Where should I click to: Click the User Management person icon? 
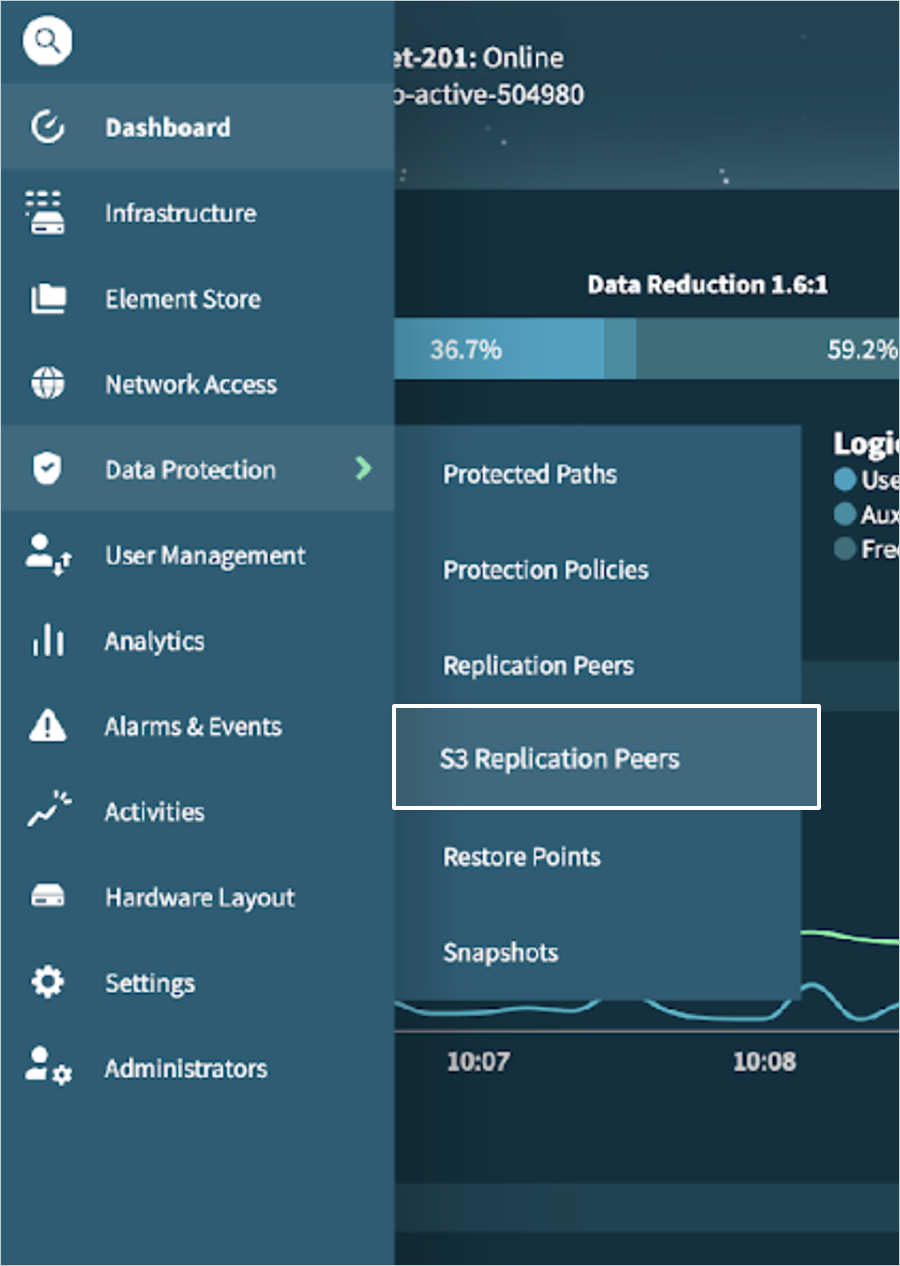(48, 555)
